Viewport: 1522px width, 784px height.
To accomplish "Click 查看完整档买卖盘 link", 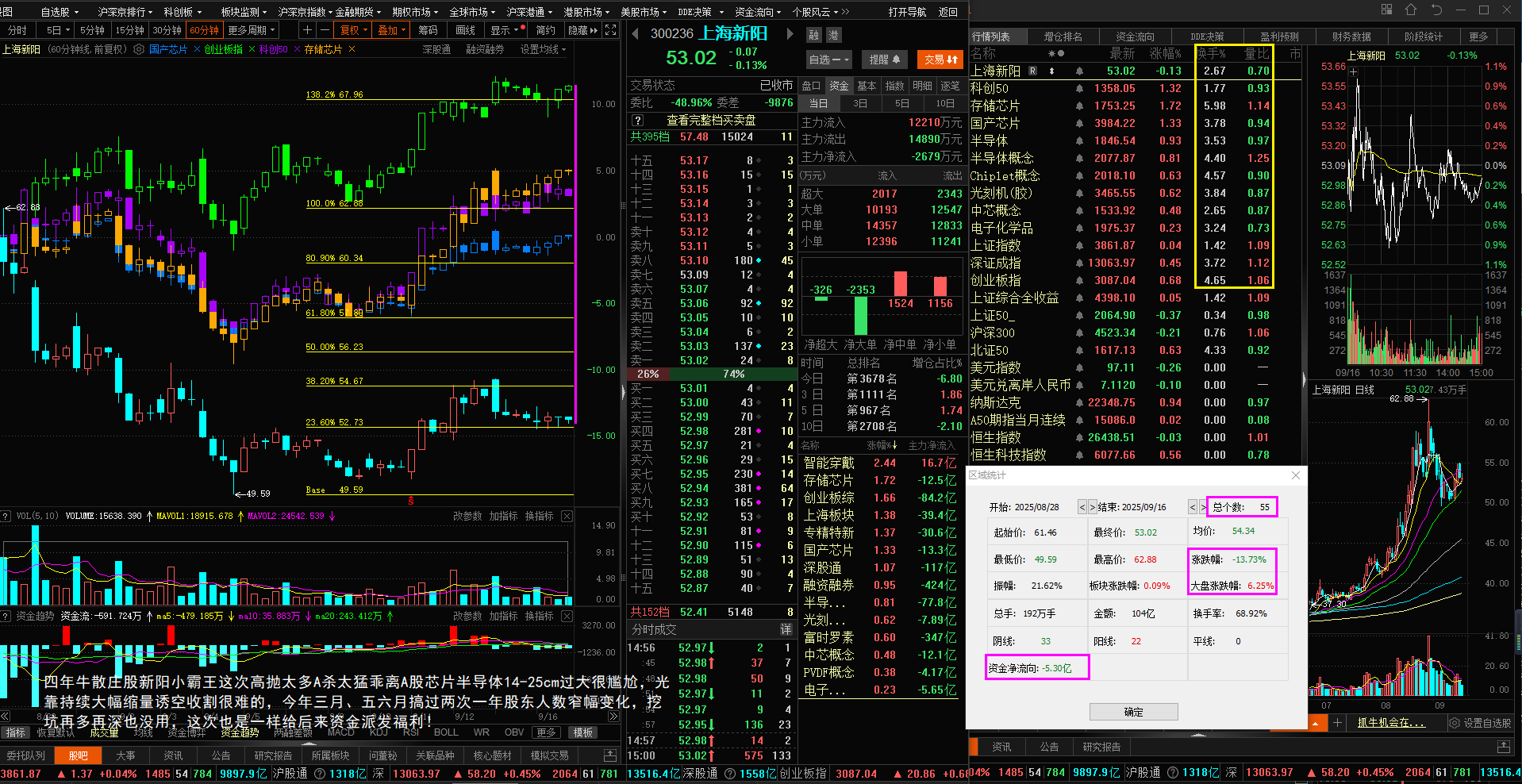I will pyautogui.click(x=711, y=121).
